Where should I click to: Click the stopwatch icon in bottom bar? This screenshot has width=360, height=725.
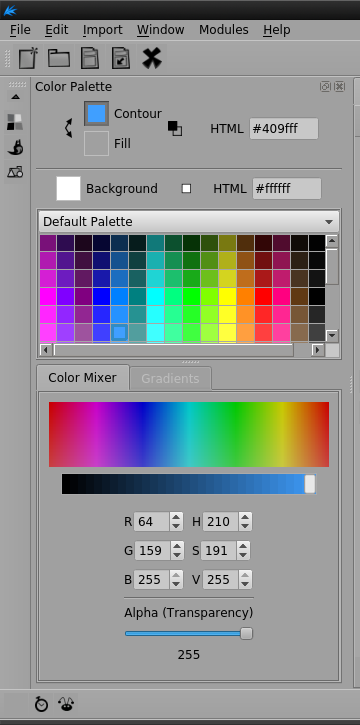(x=42, y=704)
